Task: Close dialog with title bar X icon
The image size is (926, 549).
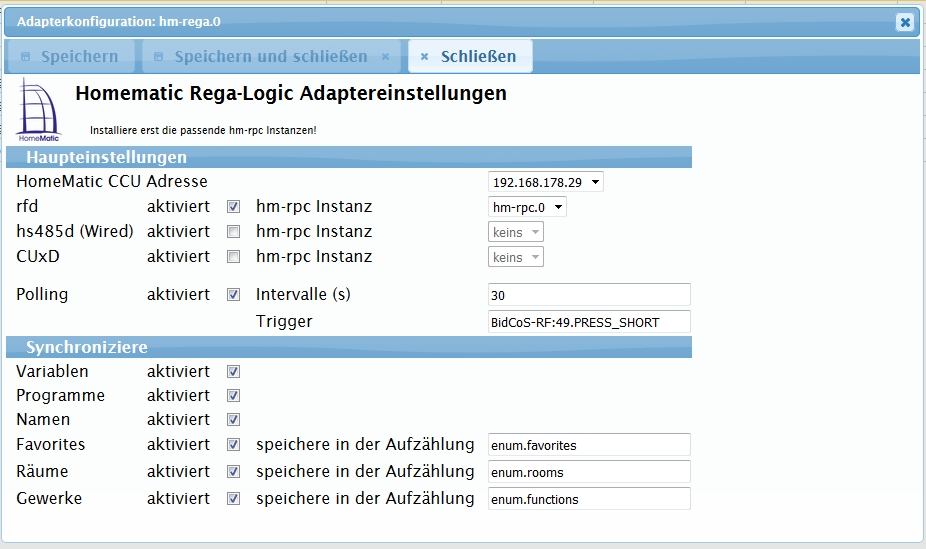Action: pos(905,22)
